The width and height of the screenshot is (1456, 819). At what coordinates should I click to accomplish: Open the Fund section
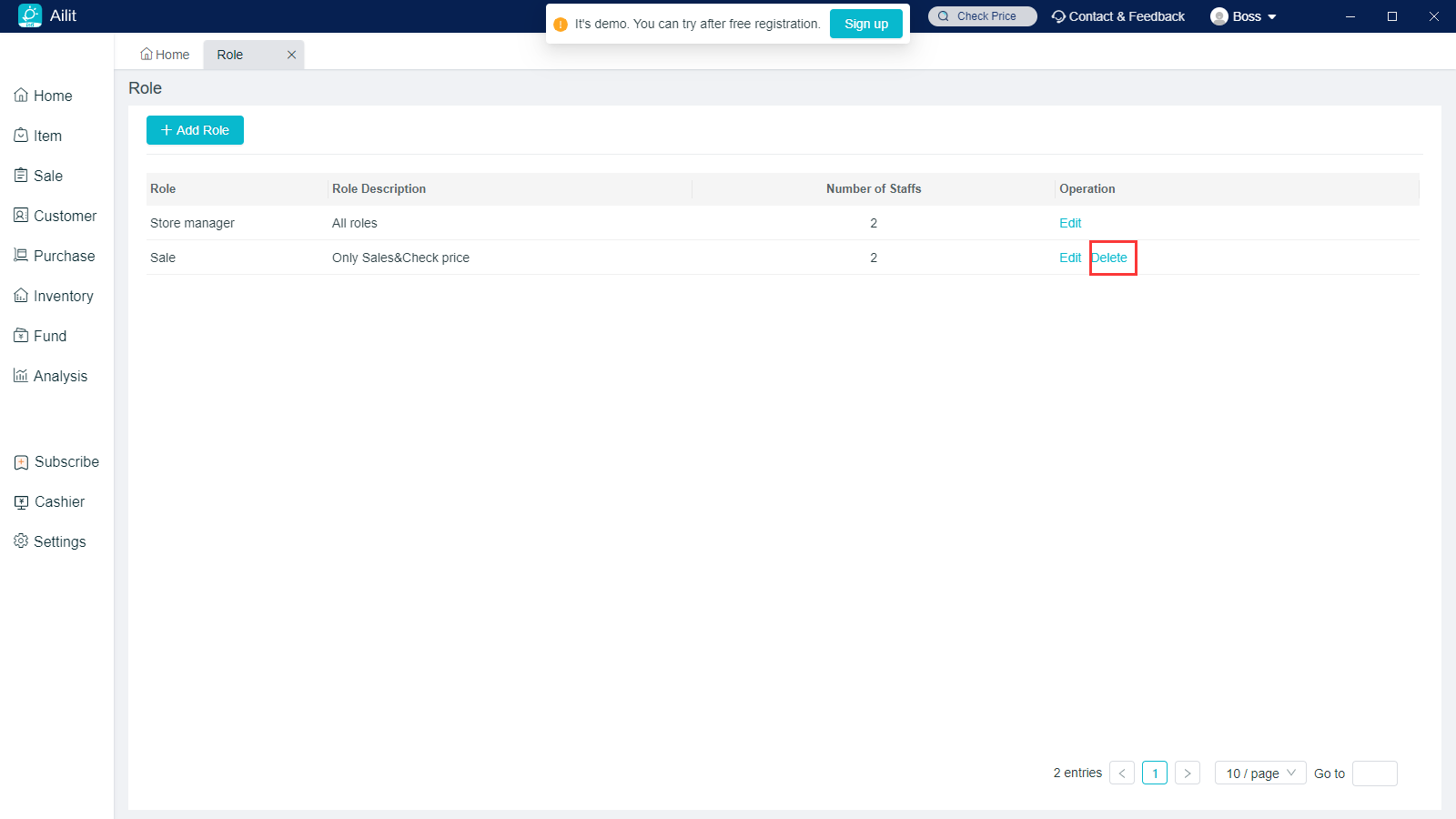(49, 336)
